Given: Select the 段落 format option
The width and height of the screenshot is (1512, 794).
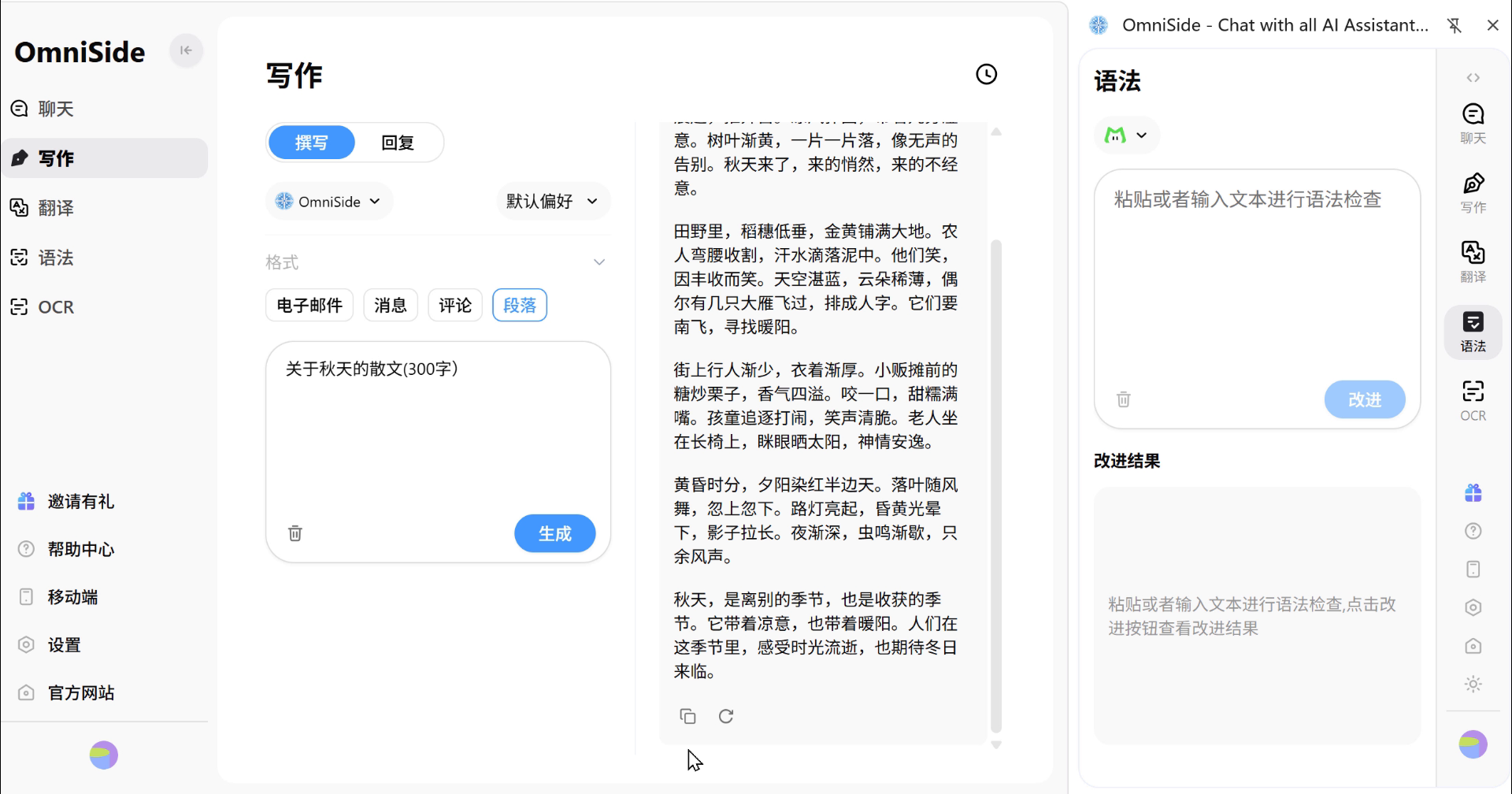Looking at the screenshot, I should (519, 306).
